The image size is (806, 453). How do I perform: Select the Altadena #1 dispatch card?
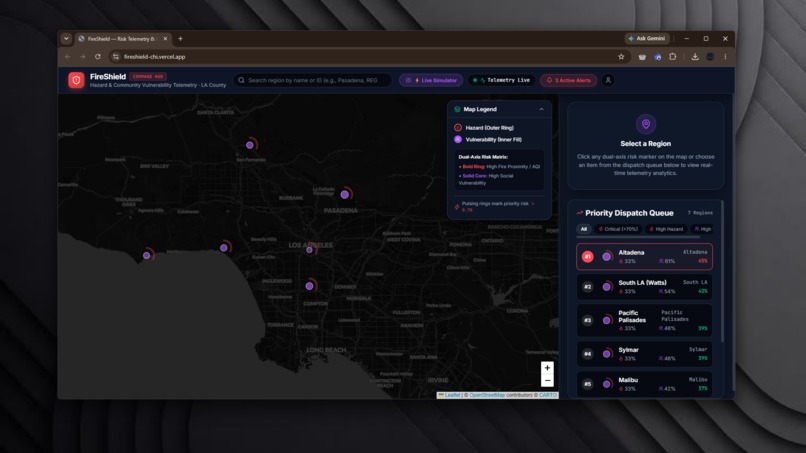coord(645,257)
